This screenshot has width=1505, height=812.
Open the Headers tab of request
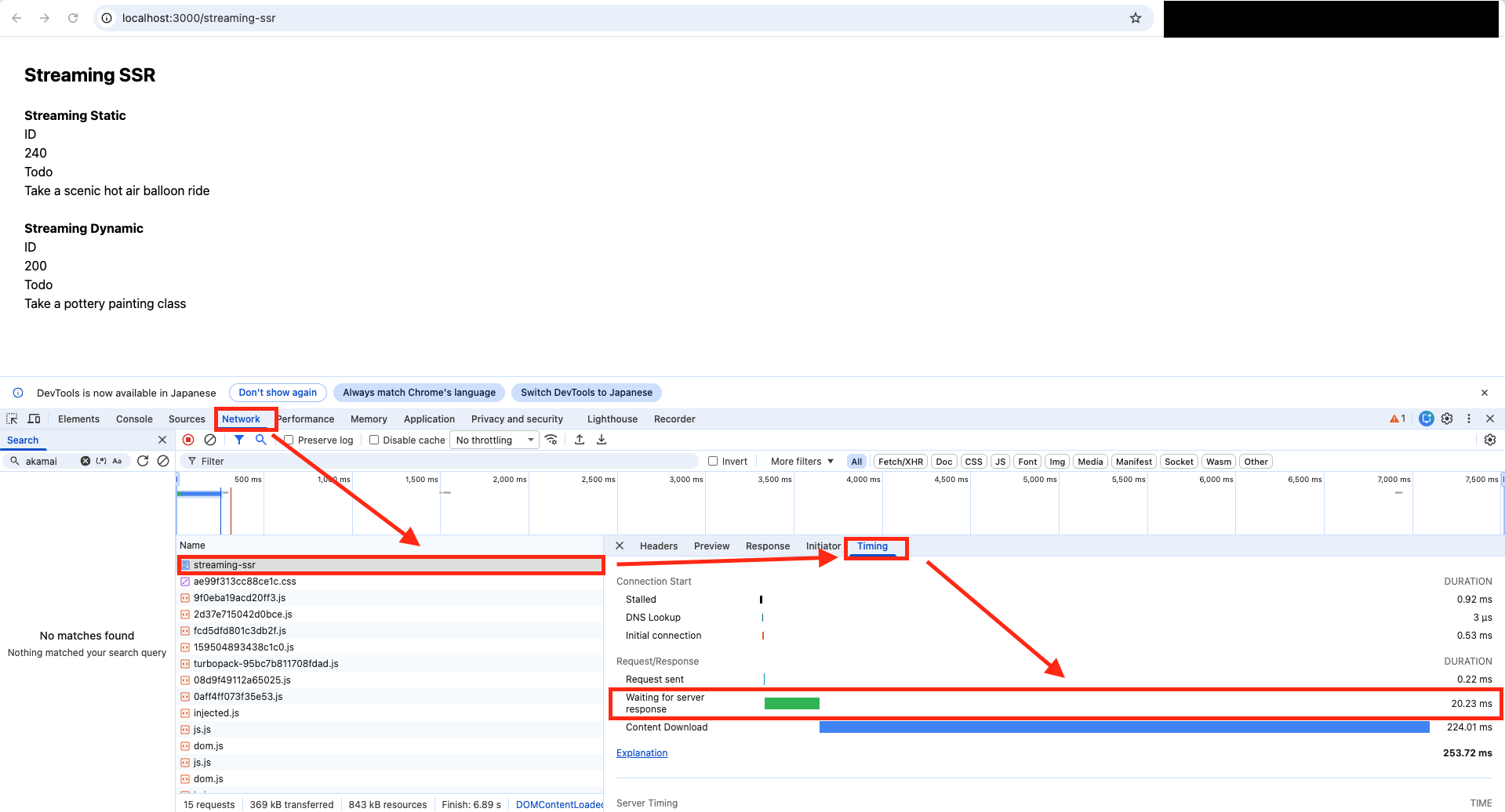pyautogui.click(x=658, y=546)
